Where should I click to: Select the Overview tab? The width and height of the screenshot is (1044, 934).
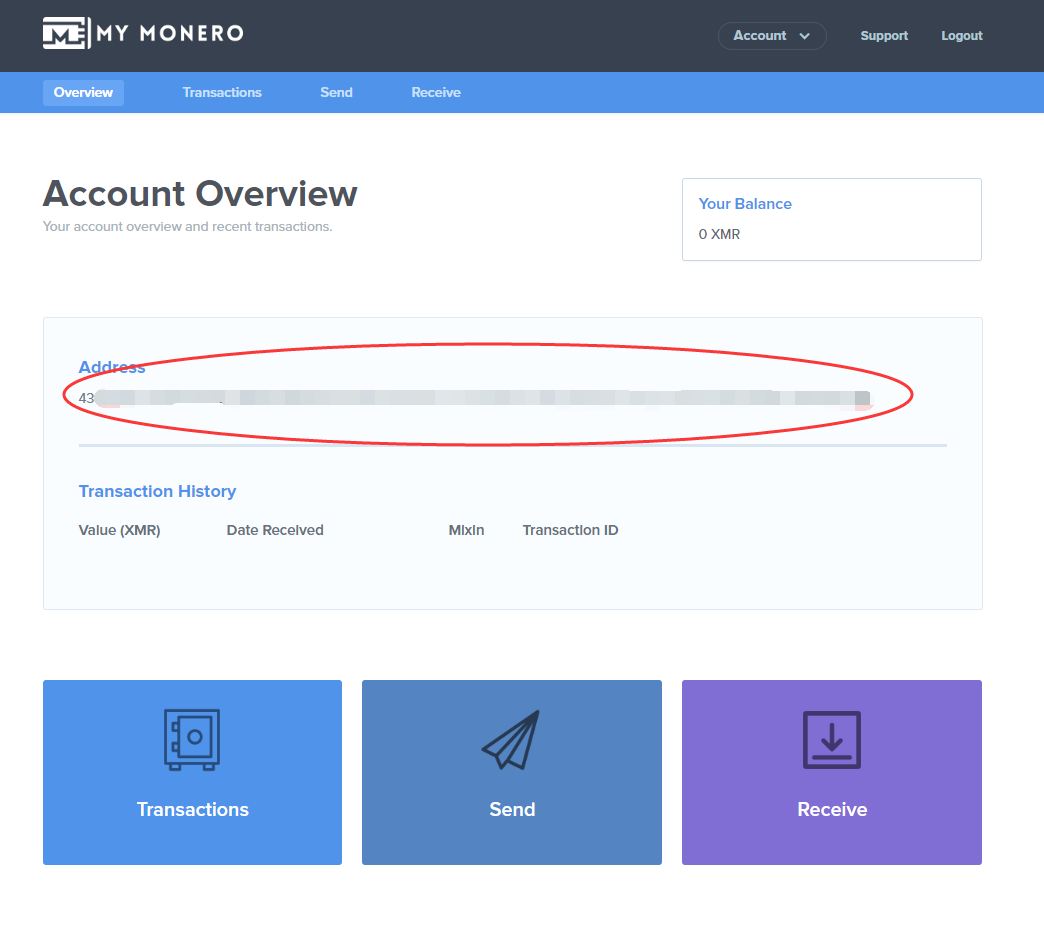click(83, 93)
